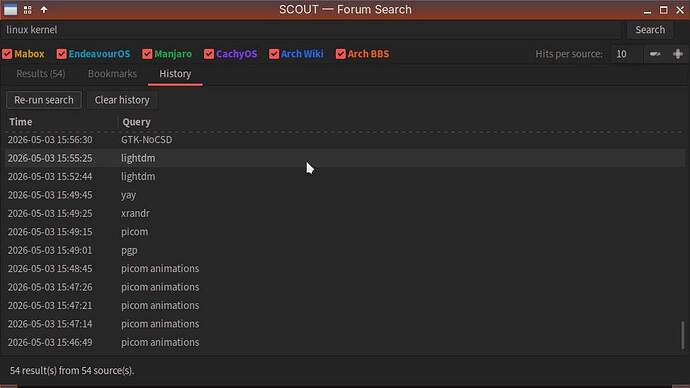Select the picom entry from 15:49:15
This screenshot has height=388, width=690.
pos(345,232)
